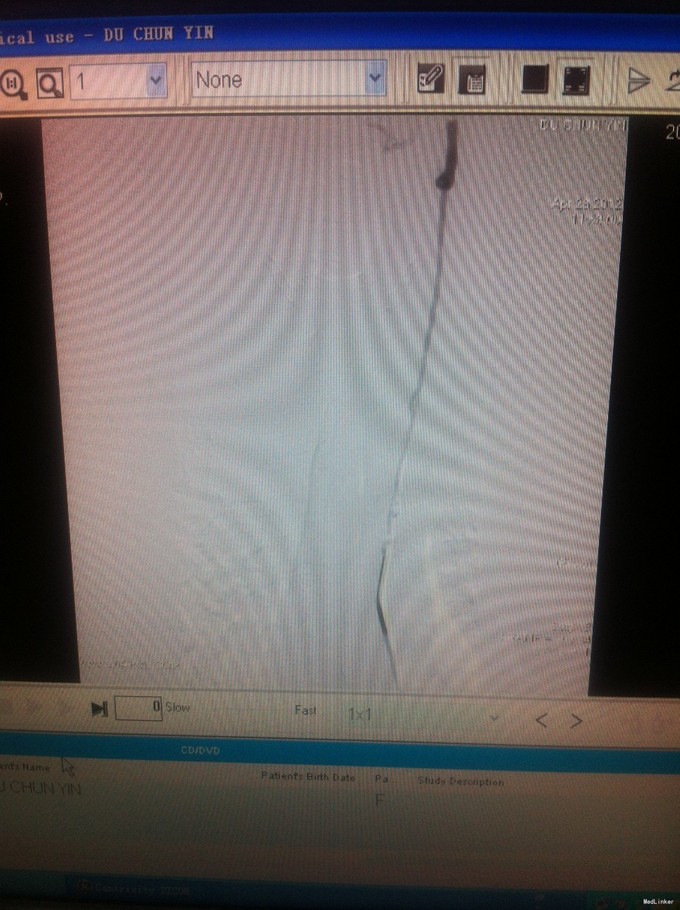Go to previous image with left arrow
This screenshot has width=680, height=910.
click(x=541, y=719)
